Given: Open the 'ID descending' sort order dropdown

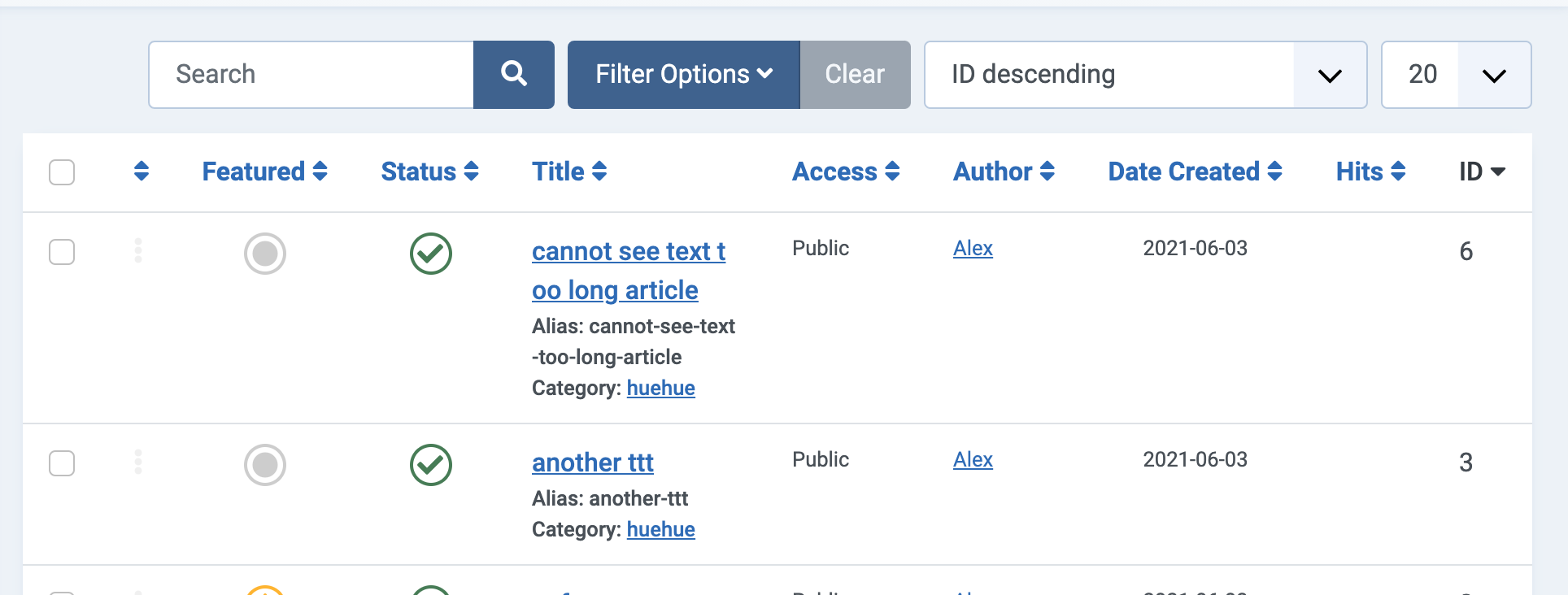Looking at the screenshot, I should 1145,75.
